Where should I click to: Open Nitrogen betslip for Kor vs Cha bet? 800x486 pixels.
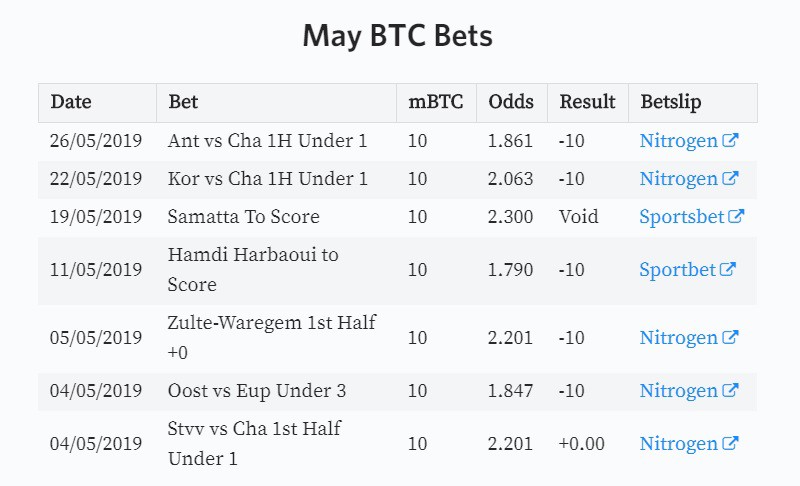point(679,178)
